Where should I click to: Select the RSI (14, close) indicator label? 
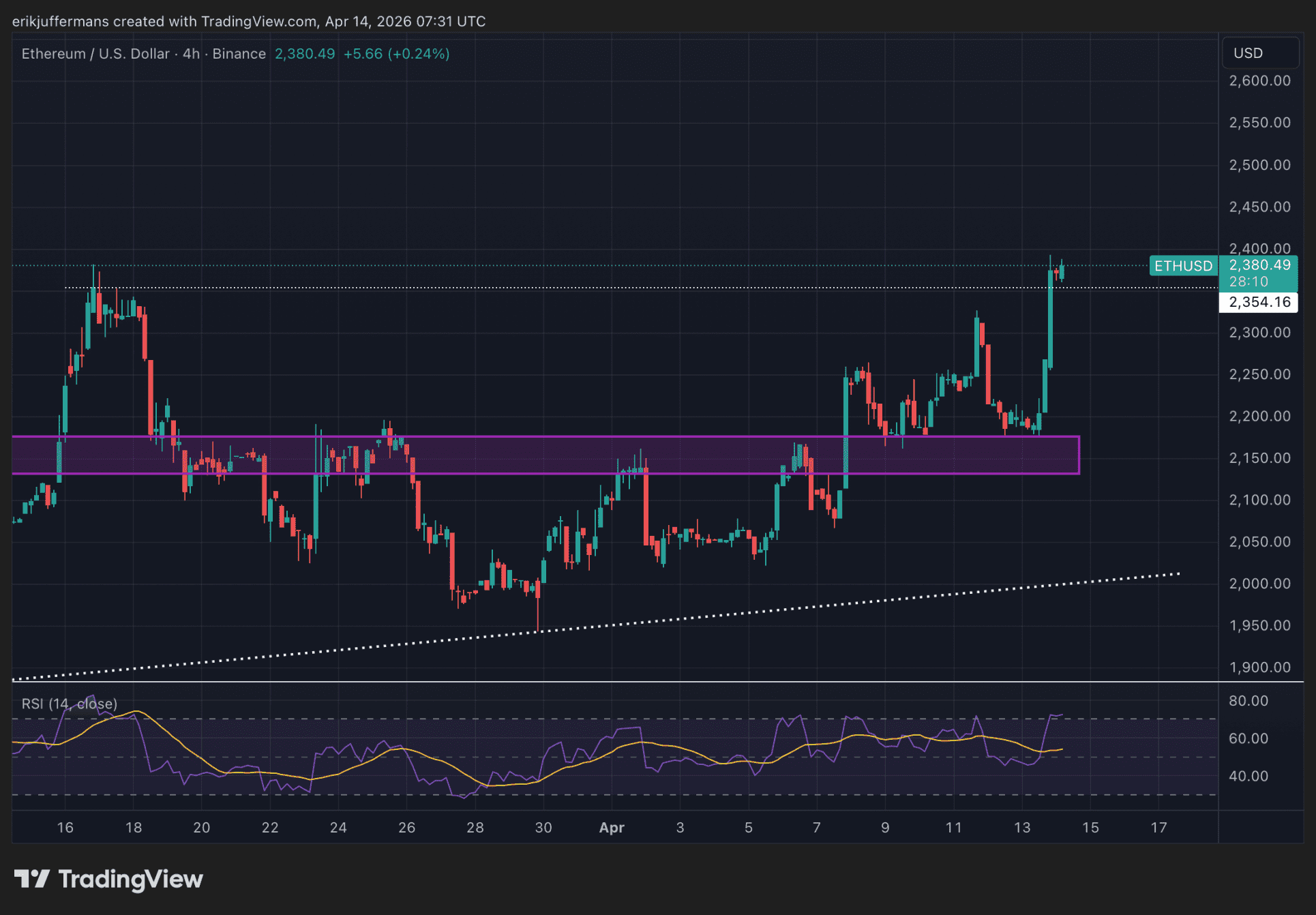point(69,704)
